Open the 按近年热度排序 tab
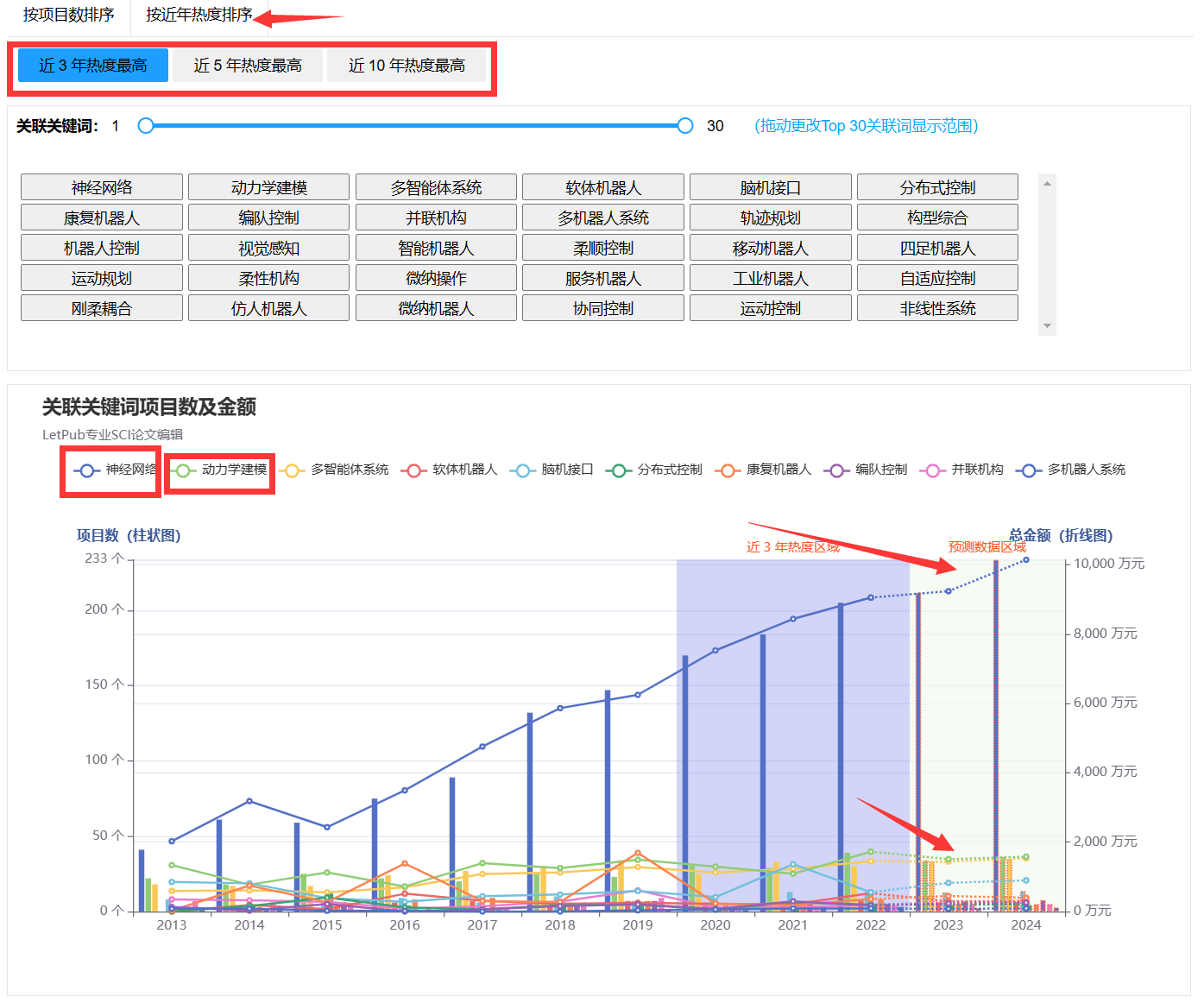Image resolution: width=1204 pixels, height=1003 pixels. [199, 16]
